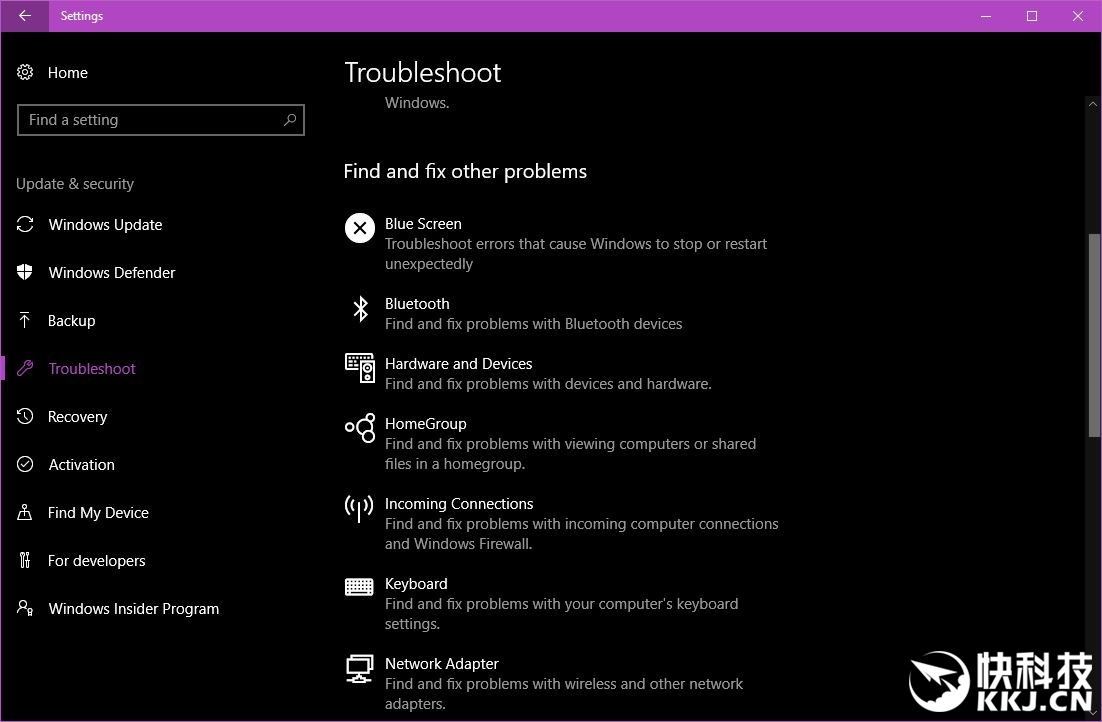Screen dimensions: 1102x722
Task: Open Windows Update settings page
Action: (105, 225)
